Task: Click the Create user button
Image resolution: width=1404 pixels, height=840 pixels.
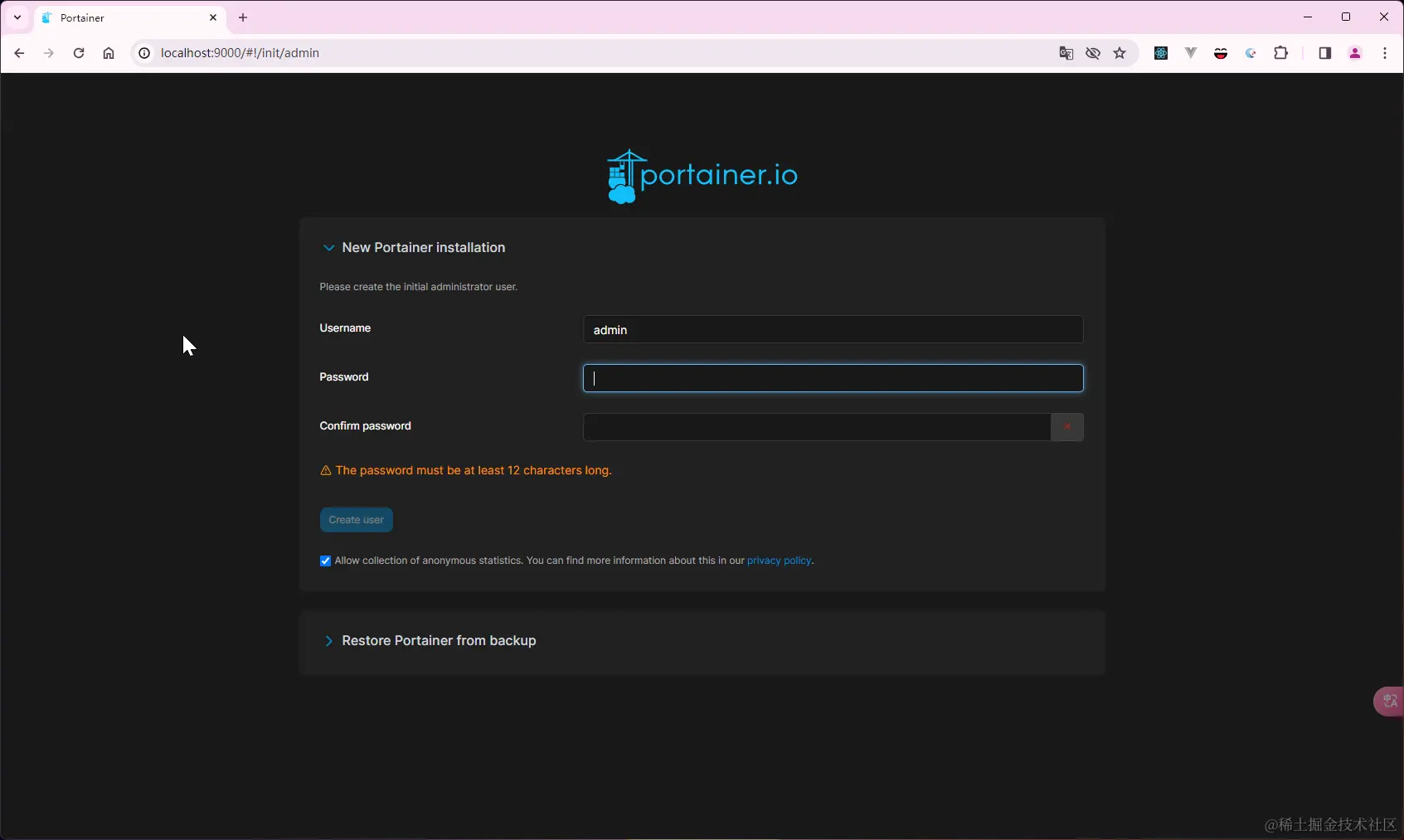Action: [x=357, y=520]
